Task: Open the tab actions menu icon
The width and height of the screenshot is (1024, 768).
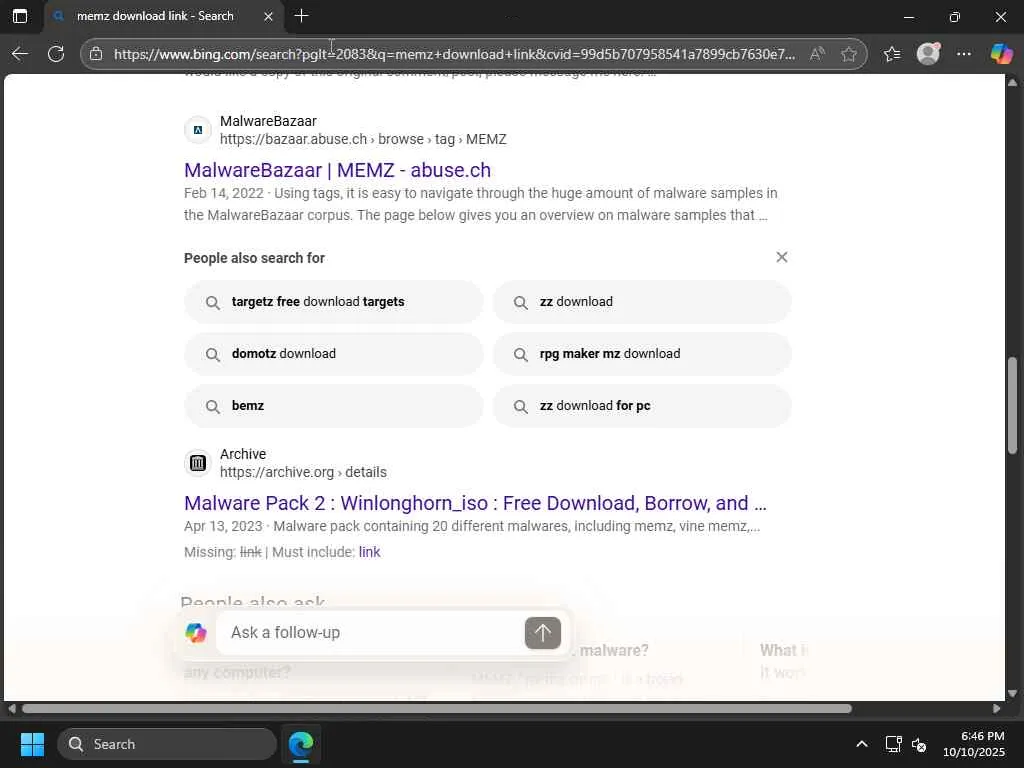Action: pos(20,16)
